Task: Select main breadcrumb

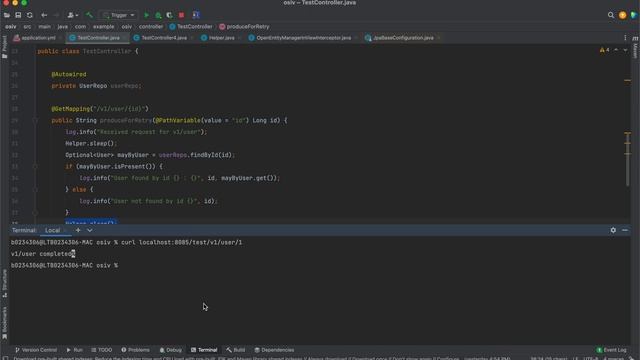Action: (44, 27)
